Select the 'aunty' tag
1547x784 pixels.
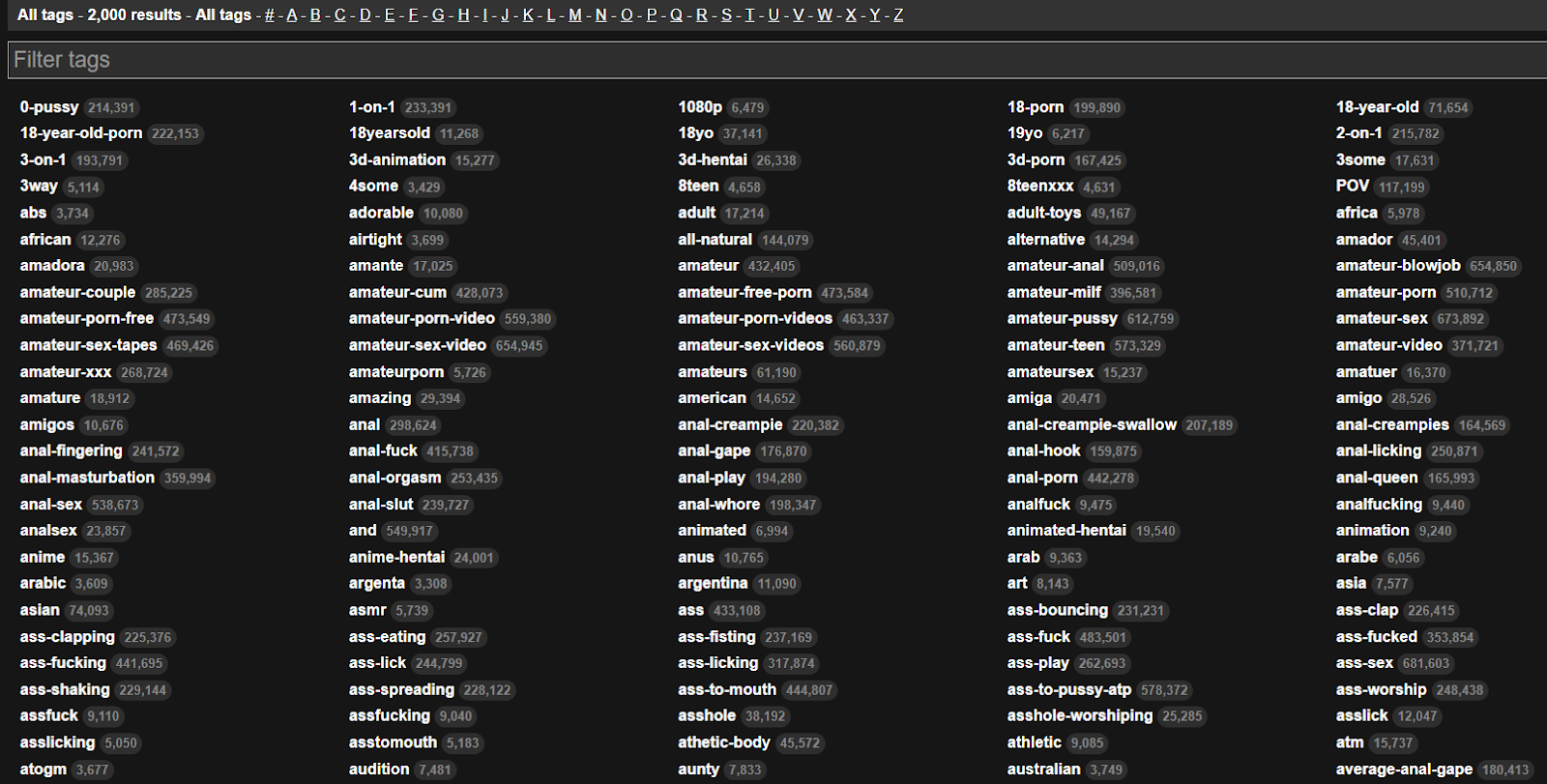[698, 769]
